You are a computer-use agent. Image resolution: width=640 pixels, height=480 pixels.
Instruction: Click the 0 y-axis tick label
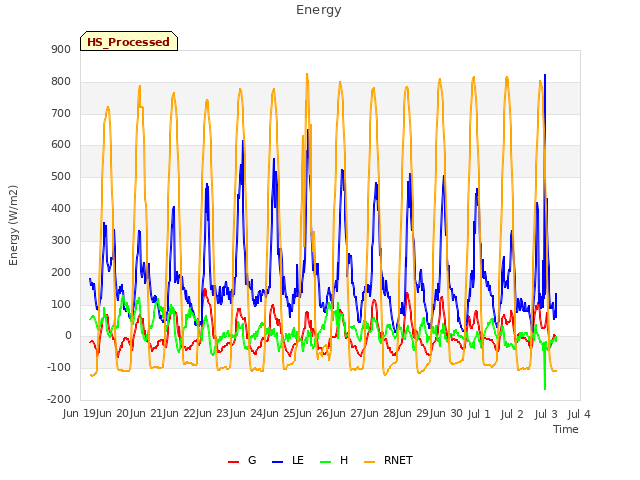(x=68, y=336)
